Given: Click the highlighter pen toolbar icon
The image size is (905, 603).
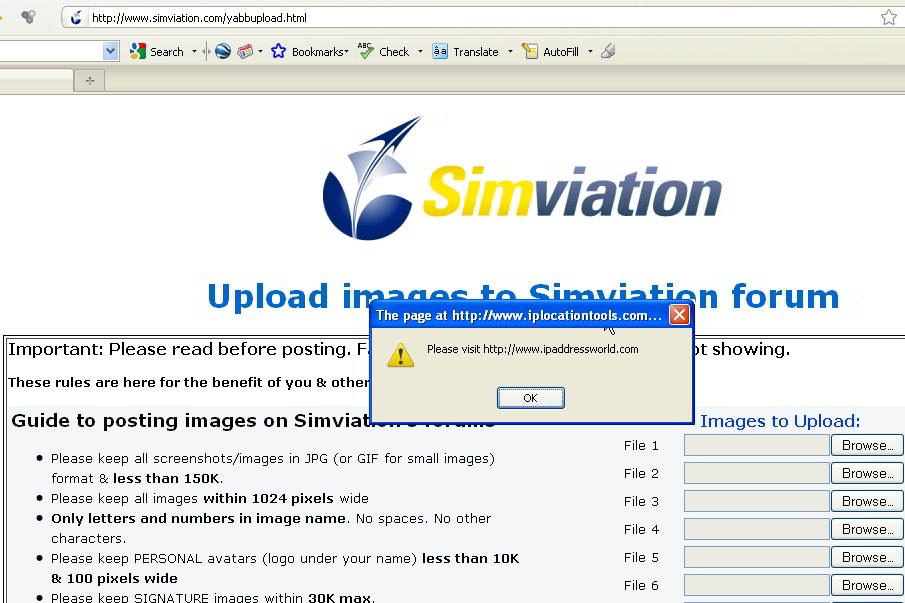Looking at the screenshot, I should point(608,52).
